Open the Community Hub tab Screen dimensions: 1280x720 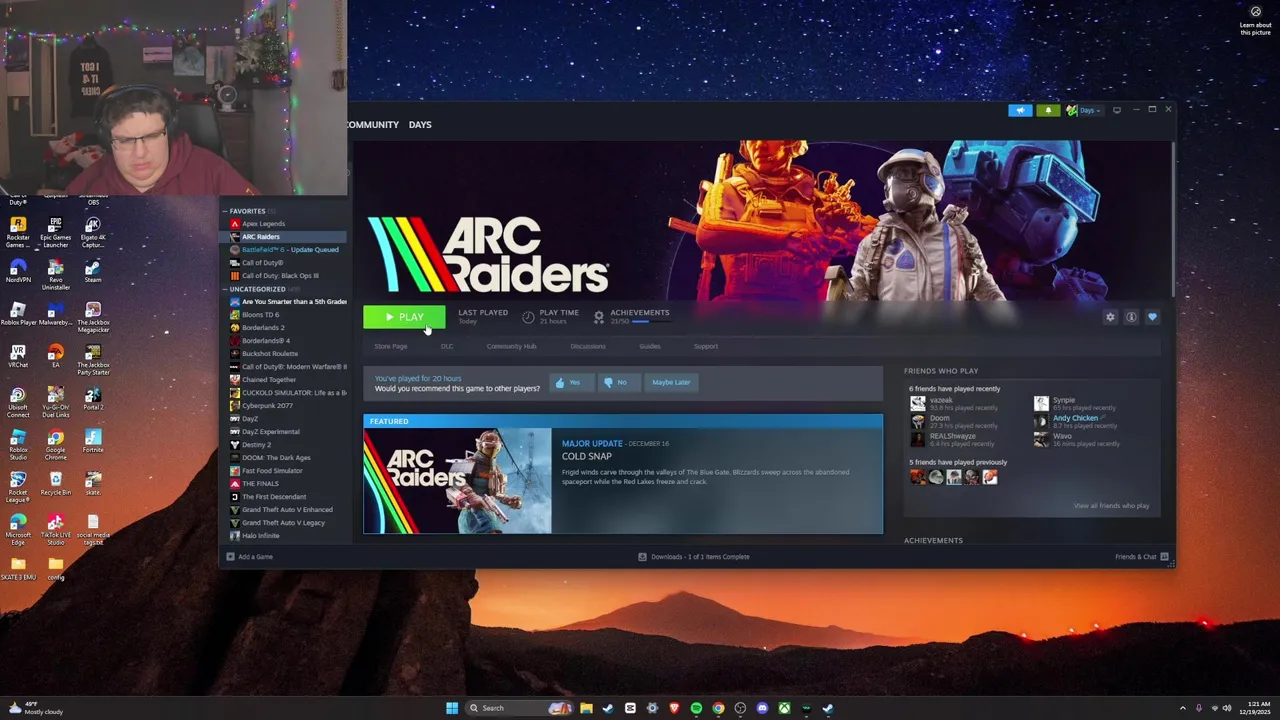click(x=511, y=346)
